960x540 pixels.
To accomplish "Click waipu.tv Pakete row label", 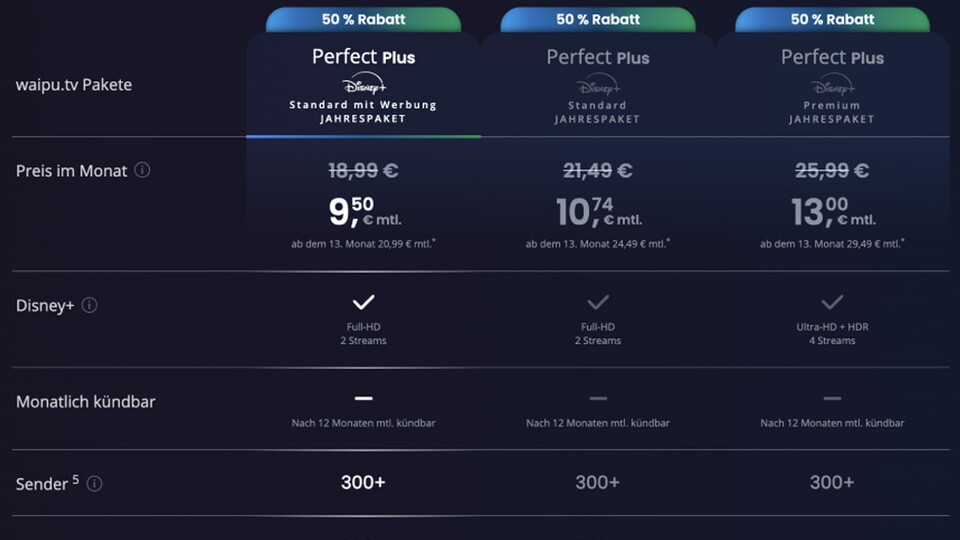I will 74,85.
